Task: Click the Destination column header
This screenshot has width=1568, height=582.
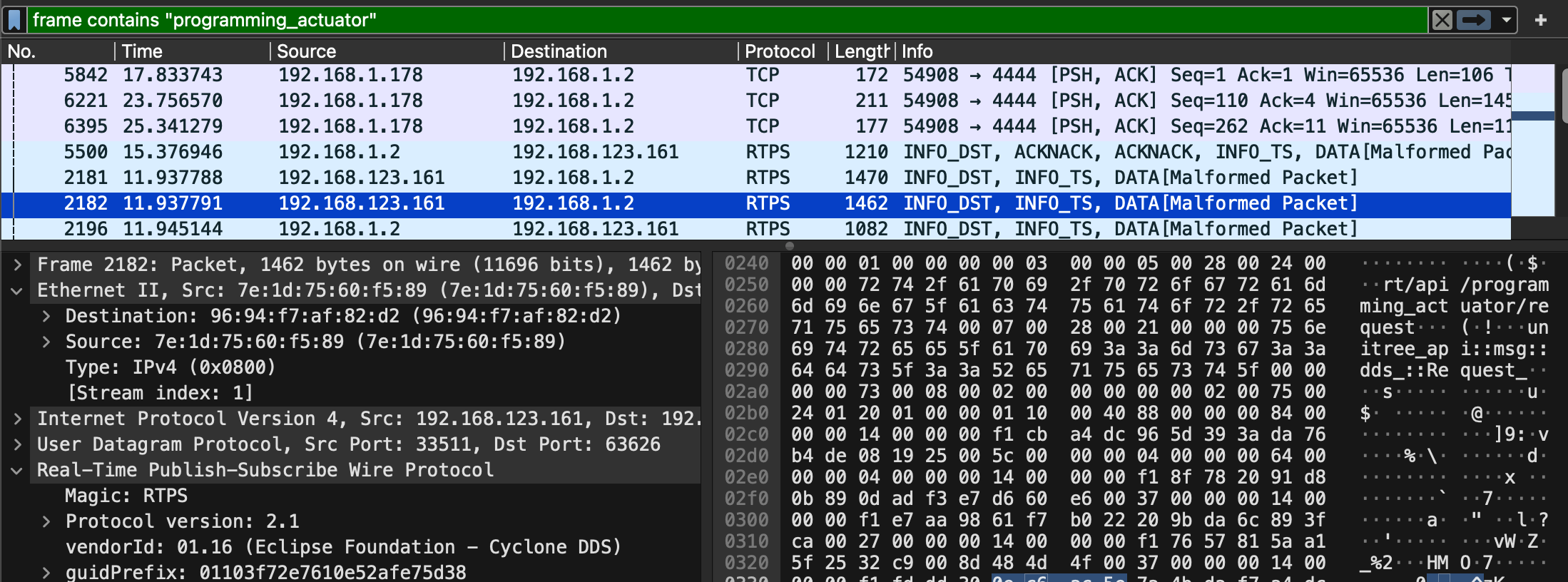Action: click(x=559, y=51)
